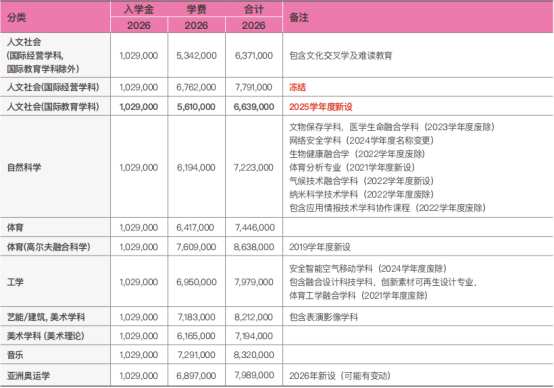
Task: Select total value '8,212,000'
Action: pyautogui.click(x=254, y=317)
